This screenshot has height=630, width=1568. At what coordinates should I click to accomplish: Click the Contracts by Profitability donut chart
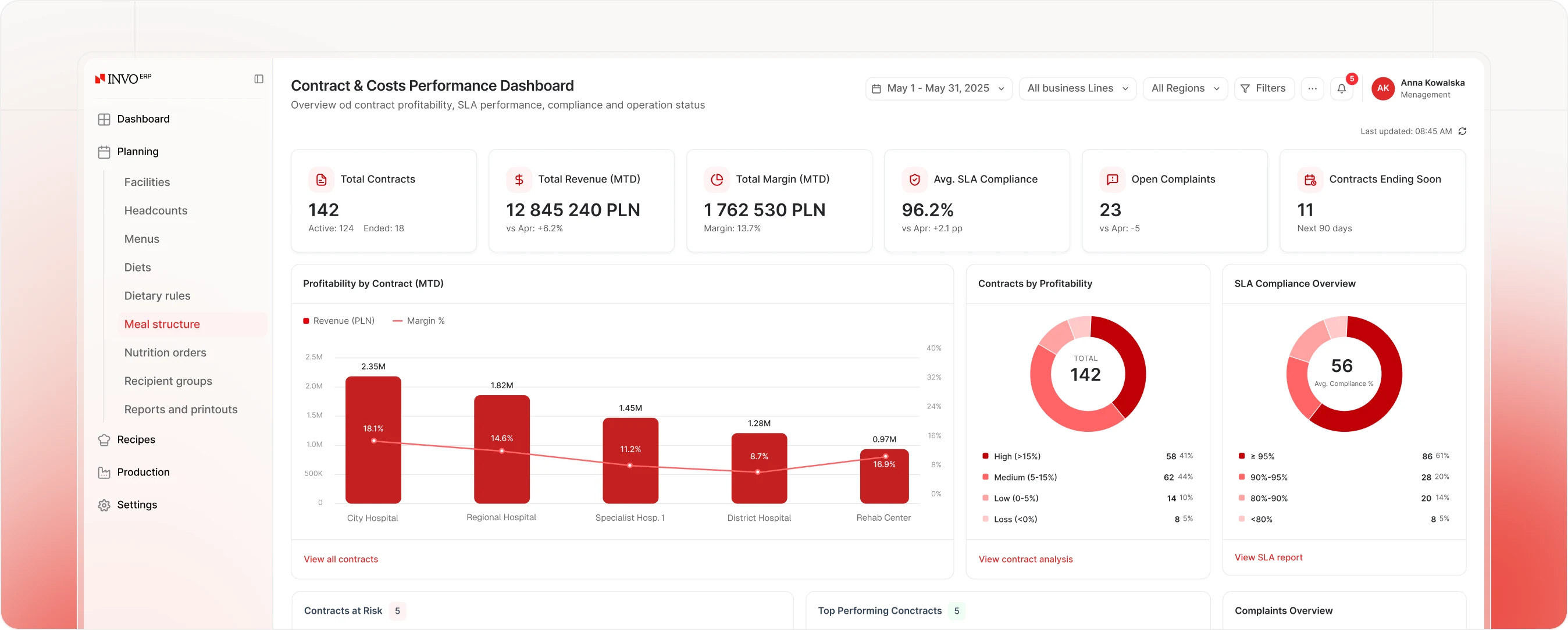[1088, 374]
